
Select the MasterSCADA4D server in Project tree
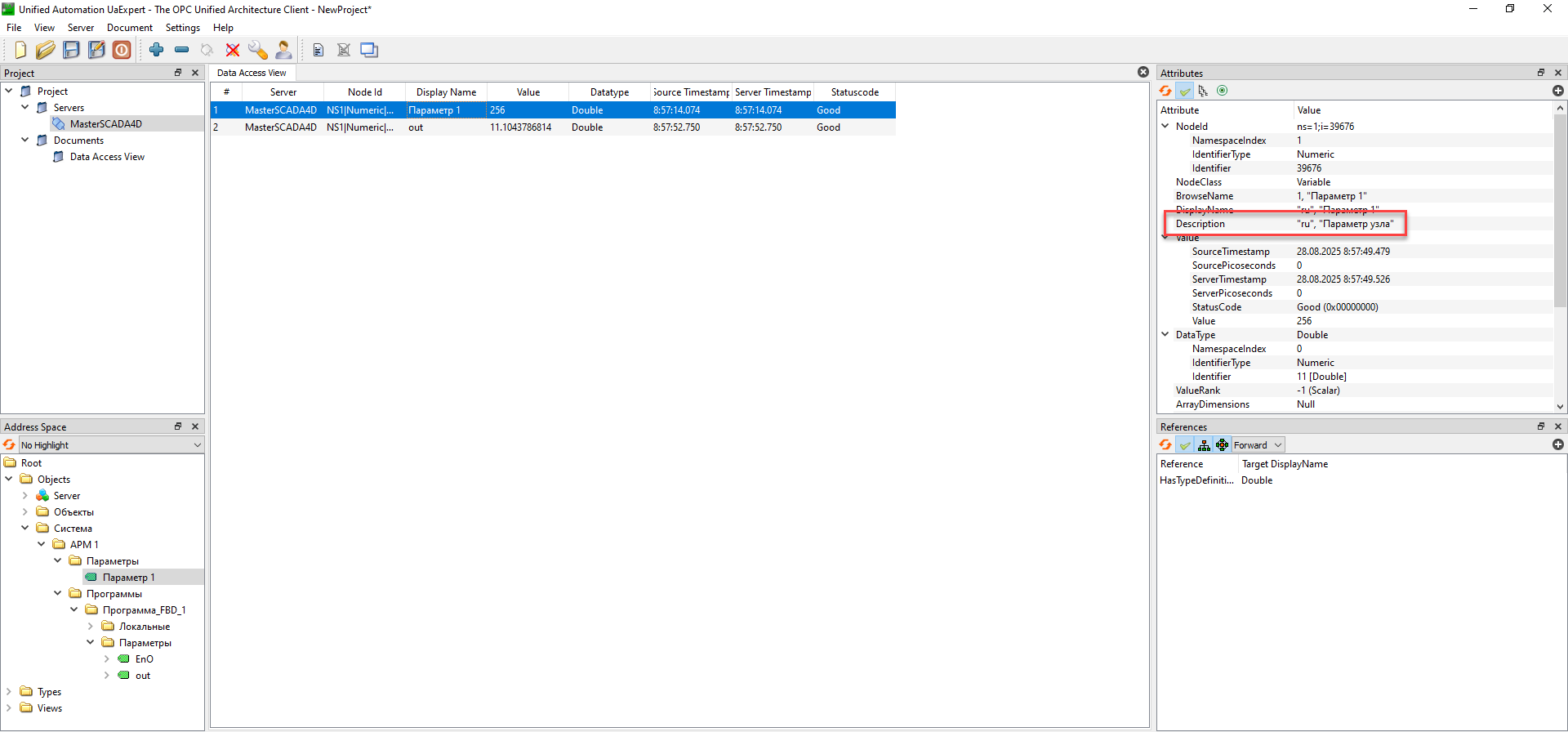coord(105,123)
